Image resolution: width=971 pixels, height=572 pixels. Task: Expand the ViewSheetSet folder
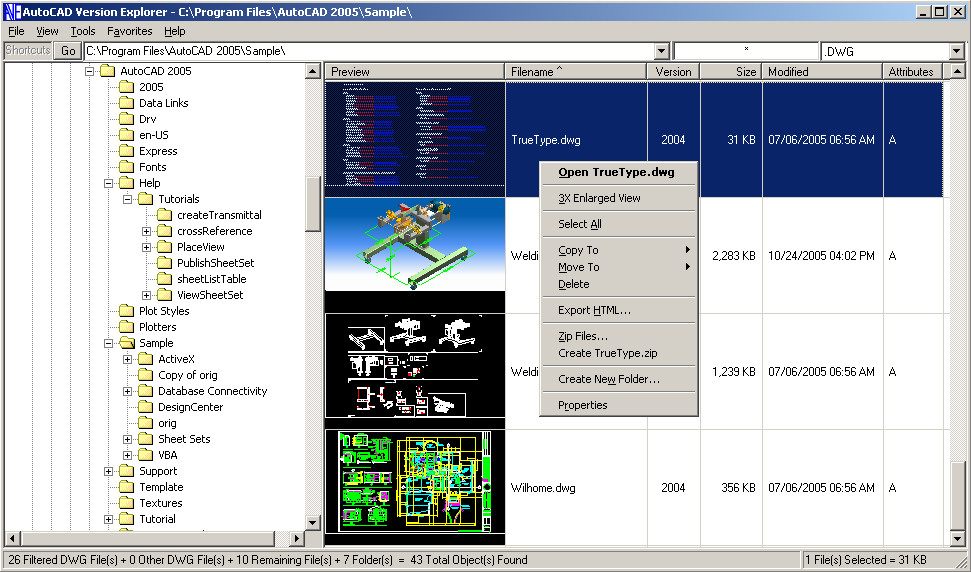click(x=147, y=296)
